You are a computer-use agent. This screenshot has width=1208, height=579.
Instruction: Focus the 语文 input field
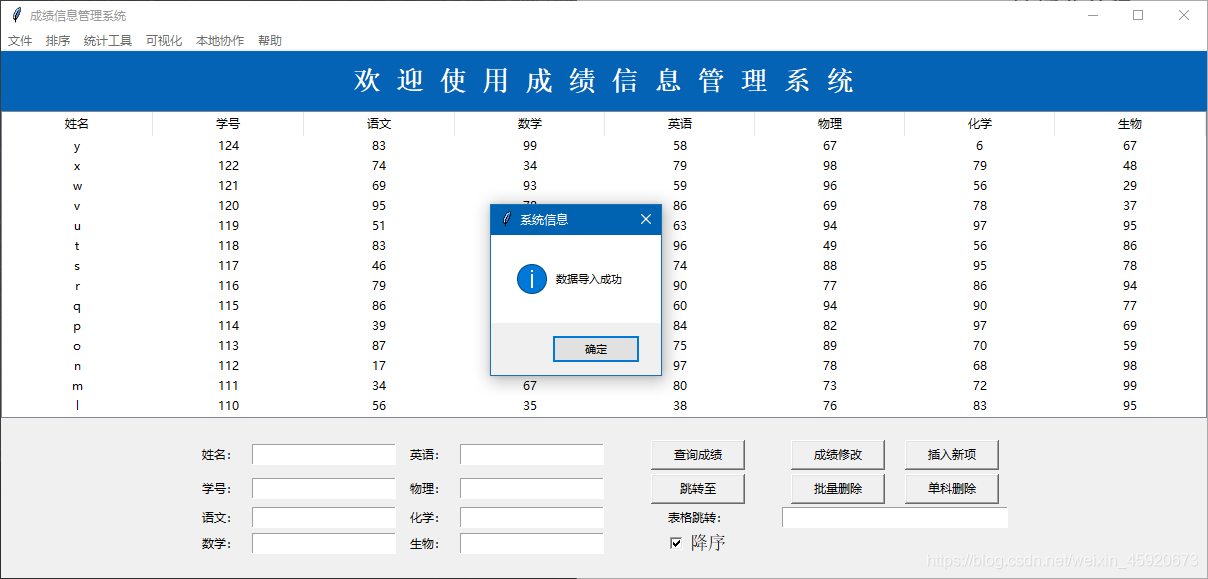click(x=324, y=518)
